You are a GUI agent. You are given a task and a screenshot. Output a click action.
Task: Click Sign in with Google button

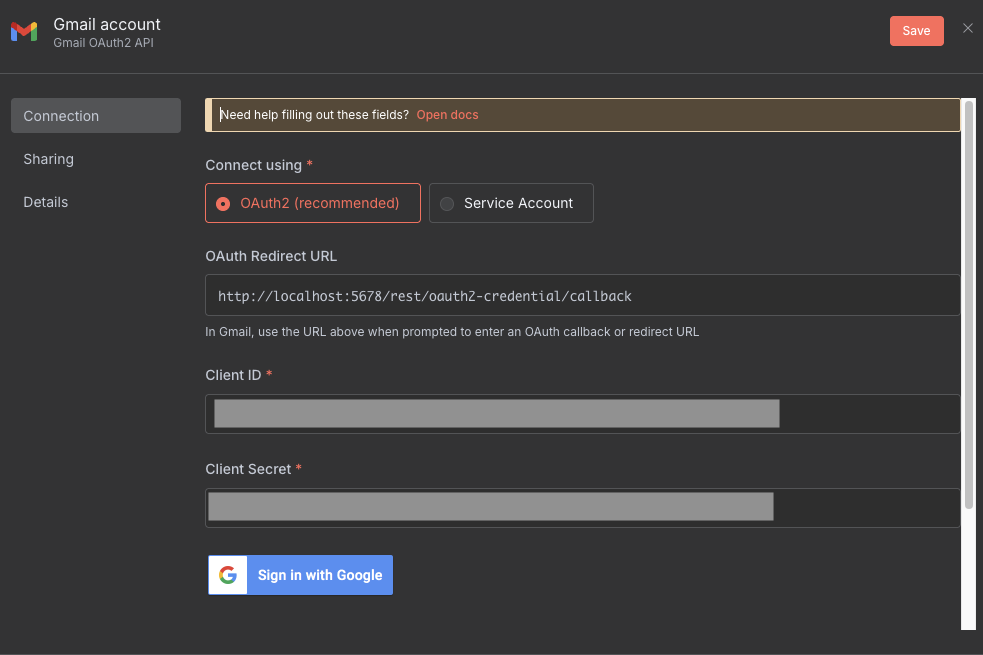pyautogui.click(x=300, y=575)
